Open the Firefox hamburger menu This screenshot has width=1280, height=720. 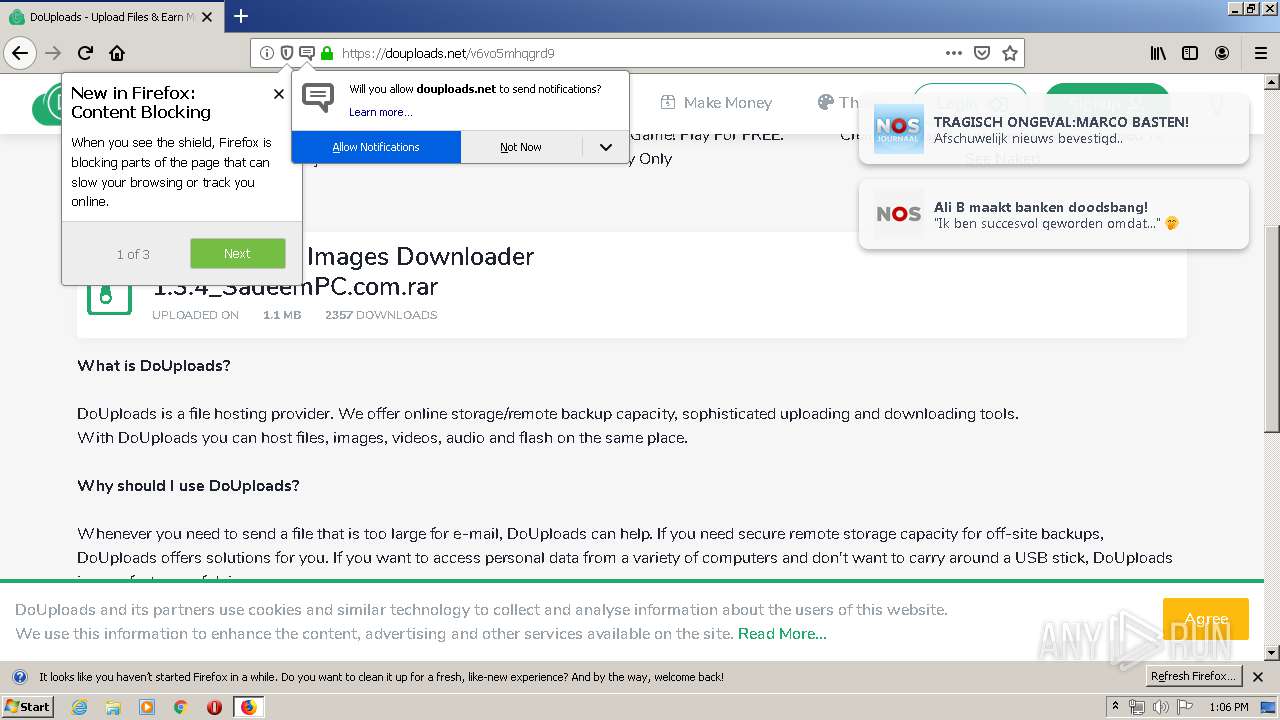1261,53
